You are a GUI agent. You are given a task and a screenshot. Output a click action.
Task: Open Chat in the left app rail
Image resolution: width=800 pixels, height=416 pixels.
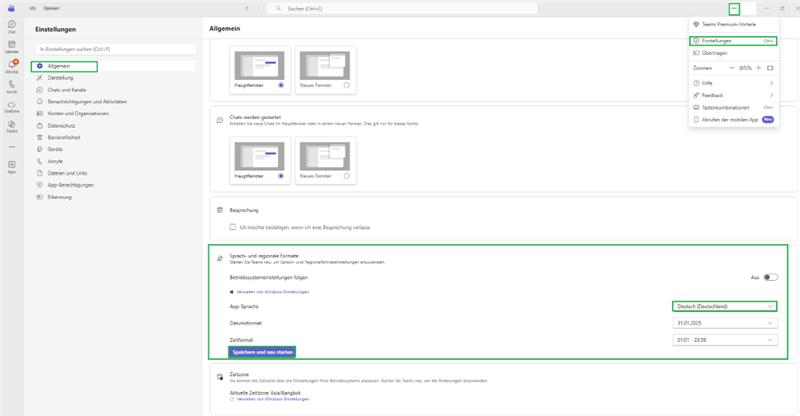tap(12, 27)
